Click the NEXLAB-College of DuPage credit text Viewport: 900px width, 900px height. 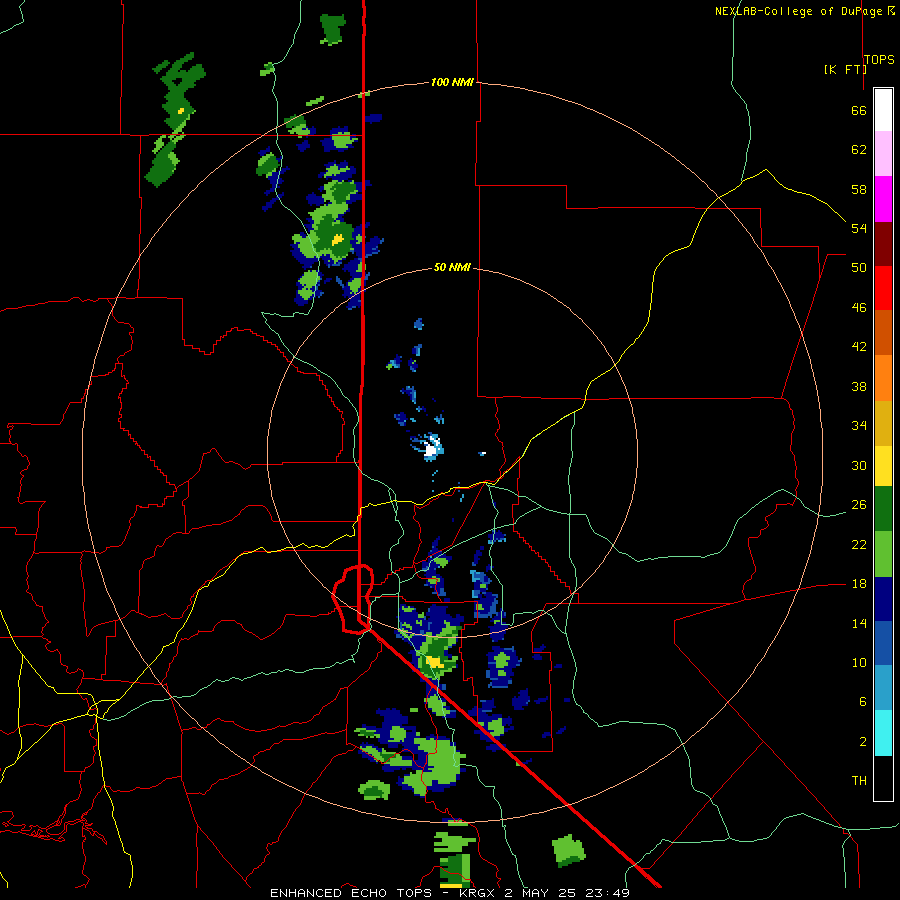coord(799,11)
